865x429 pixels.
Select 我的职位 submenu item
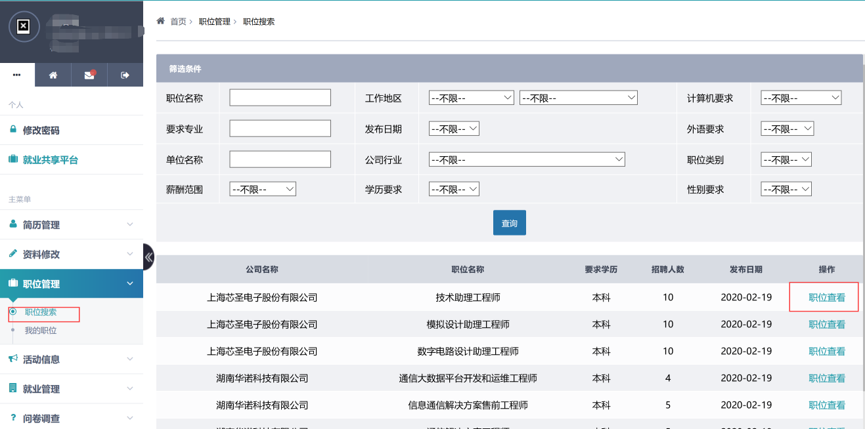(x=41, y=331)
